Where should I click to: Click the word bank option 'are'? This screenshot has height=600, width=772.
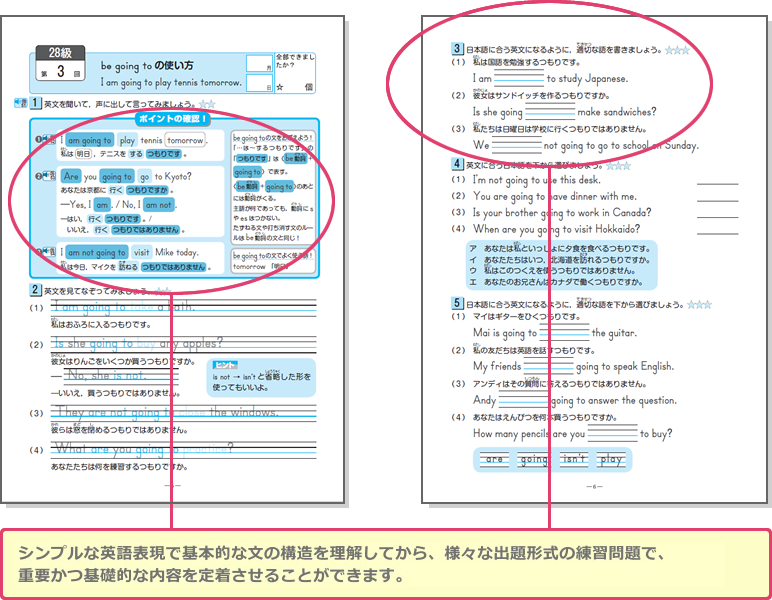click(x=494, y=459)
